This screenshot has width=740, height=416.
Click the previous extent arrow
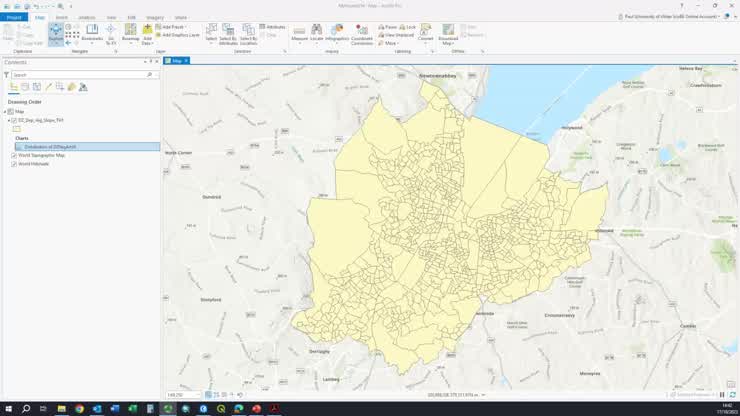point(68,43)
